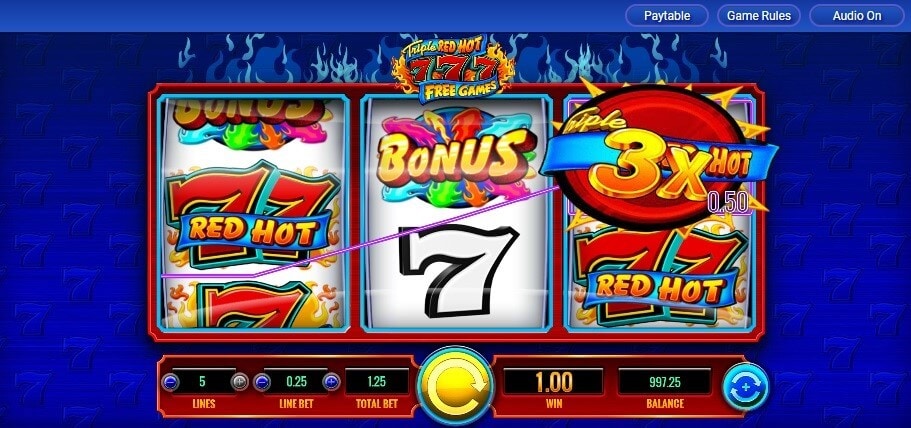The height and width of the screenshot is (428, 911).
Task: Click the Red Hot 77 on left reel
Action: 253,216
